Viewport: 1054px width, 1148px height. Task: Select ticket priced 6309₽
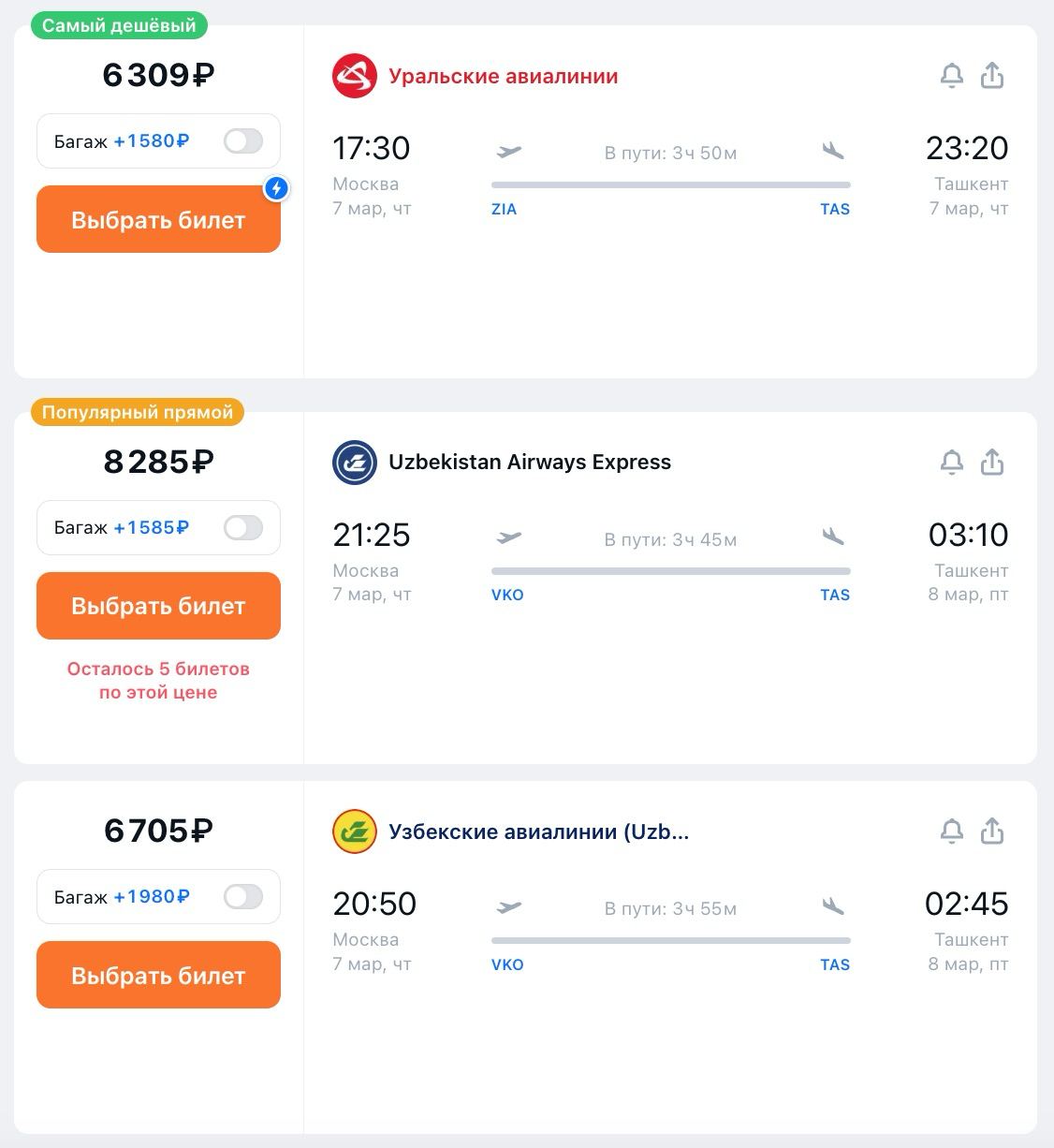(158, 220)
